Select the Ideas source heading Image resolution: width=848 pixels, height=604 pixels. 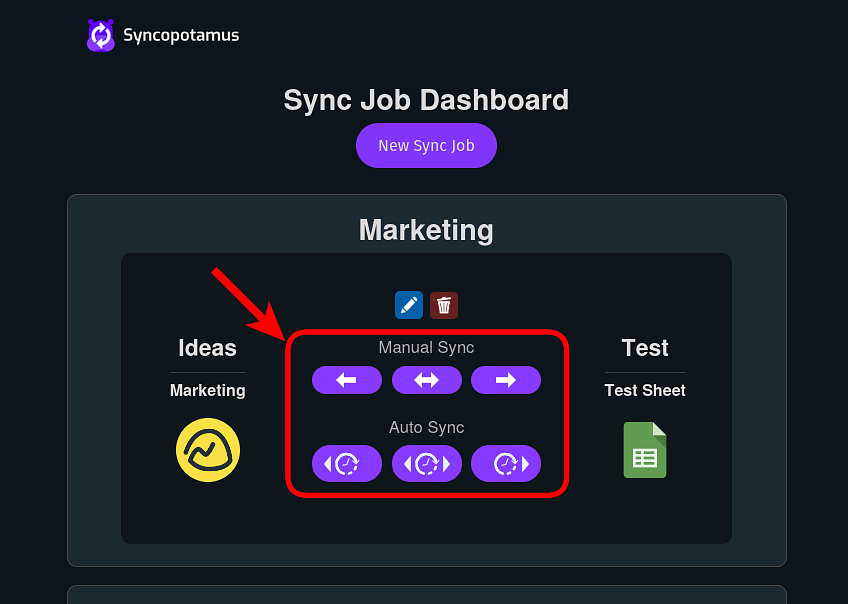point(208,348)
